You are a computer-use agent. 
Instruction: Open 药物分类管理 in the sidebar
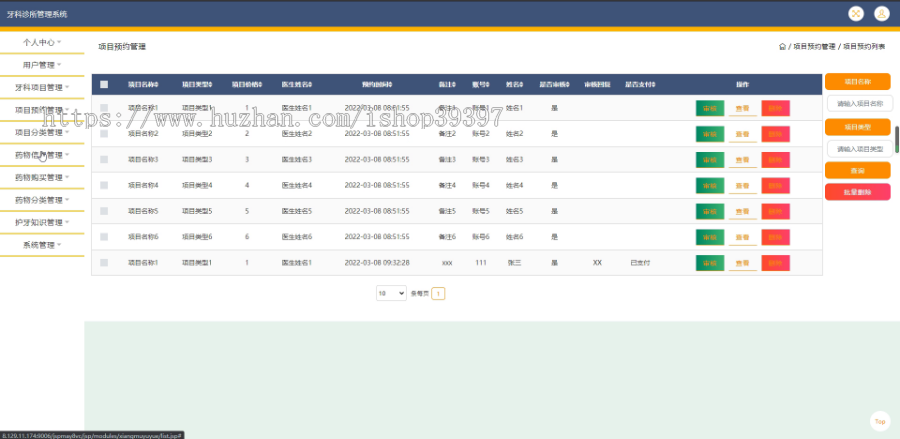[x=42, y=200]
